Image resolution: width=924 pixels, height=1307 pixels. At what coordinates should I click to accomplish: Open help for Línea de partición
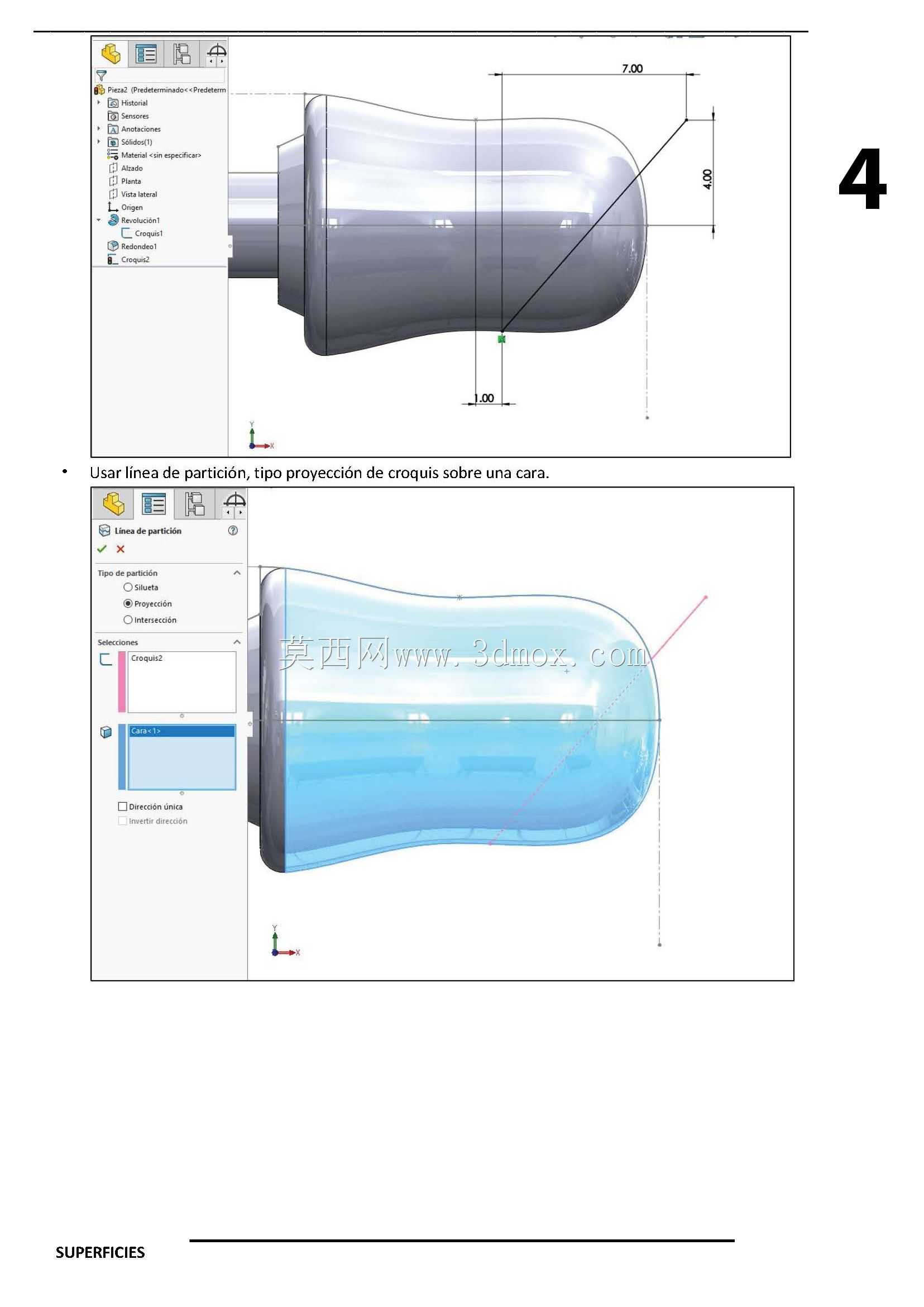pyautogui.click(x=233, y=531)
